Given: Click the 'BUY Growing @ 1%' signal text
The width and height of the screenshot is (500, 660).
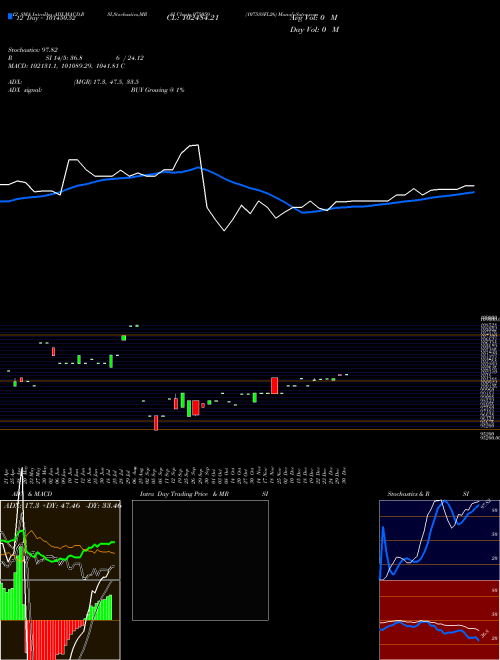Looking at the screenshot, I should (x=157, y=90).
